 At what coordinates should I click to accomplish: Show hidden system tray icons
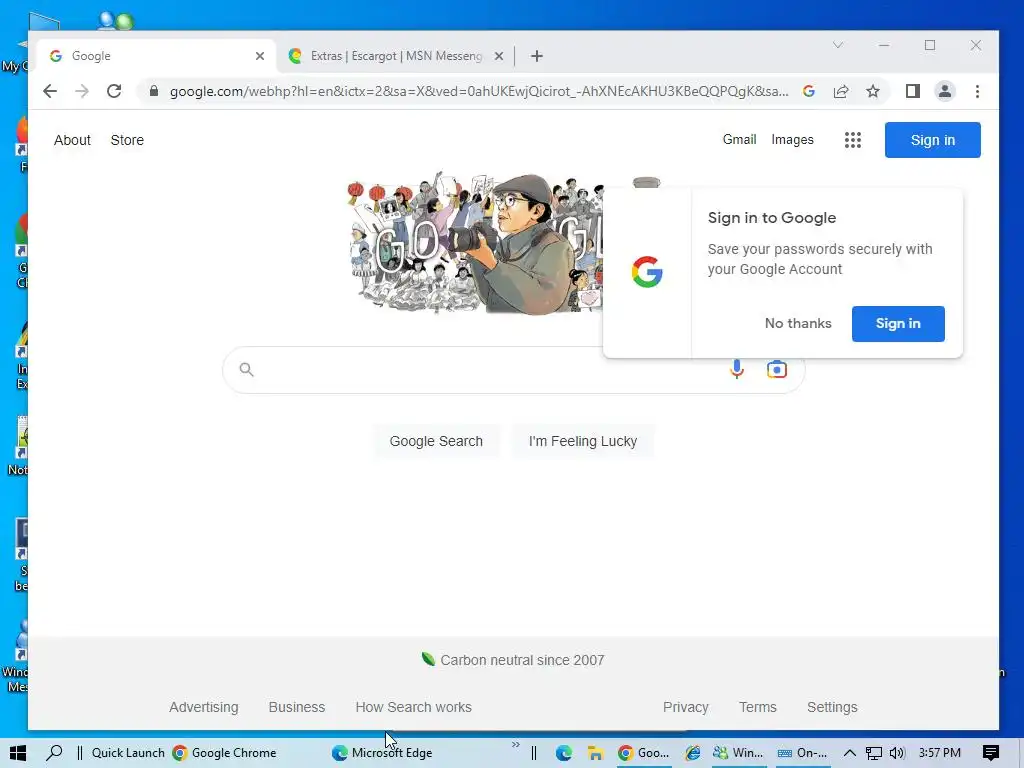(850, 753)
